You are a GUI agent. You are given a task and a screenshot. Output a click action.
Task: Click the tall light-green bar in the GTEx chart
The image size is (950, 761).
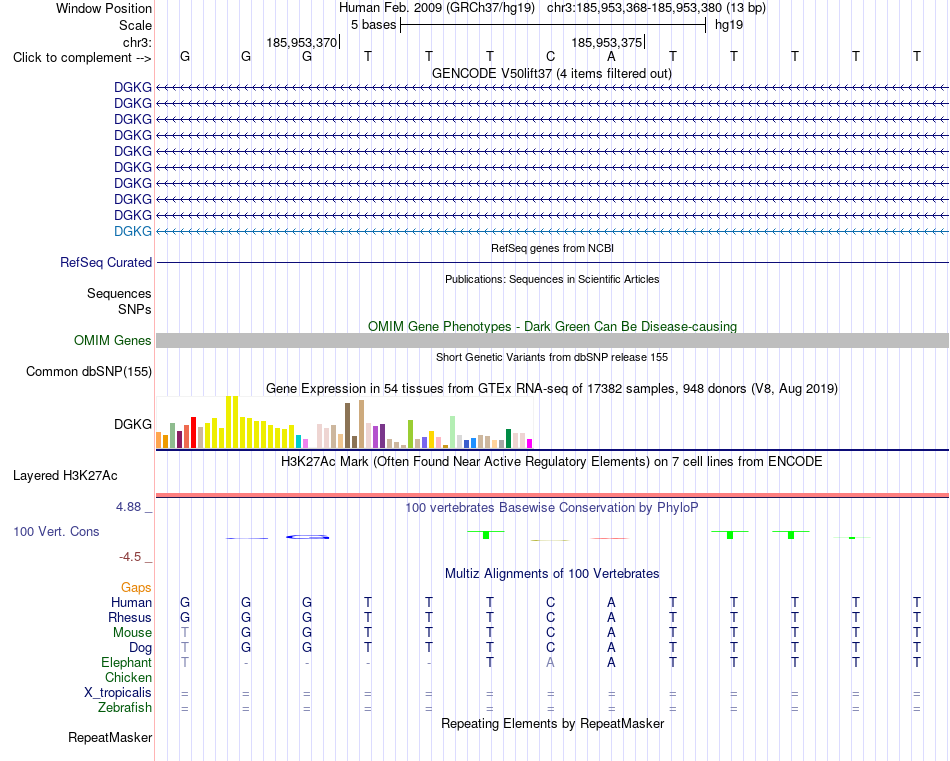453,433
